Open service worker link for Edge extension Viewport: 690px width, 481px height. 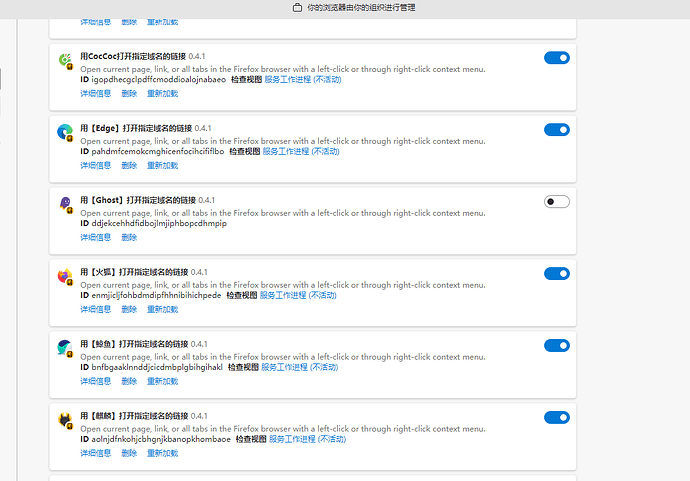point(301,151)
